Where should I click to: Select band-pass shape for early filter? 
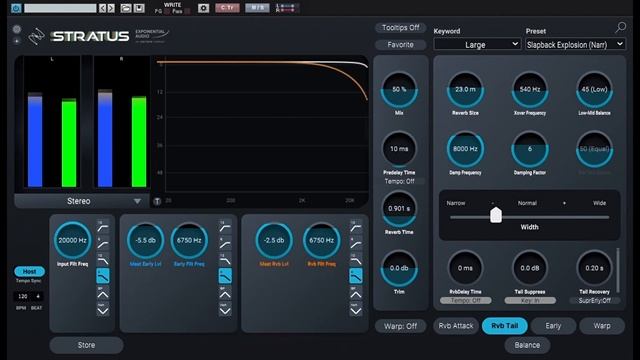click(225, 293)
